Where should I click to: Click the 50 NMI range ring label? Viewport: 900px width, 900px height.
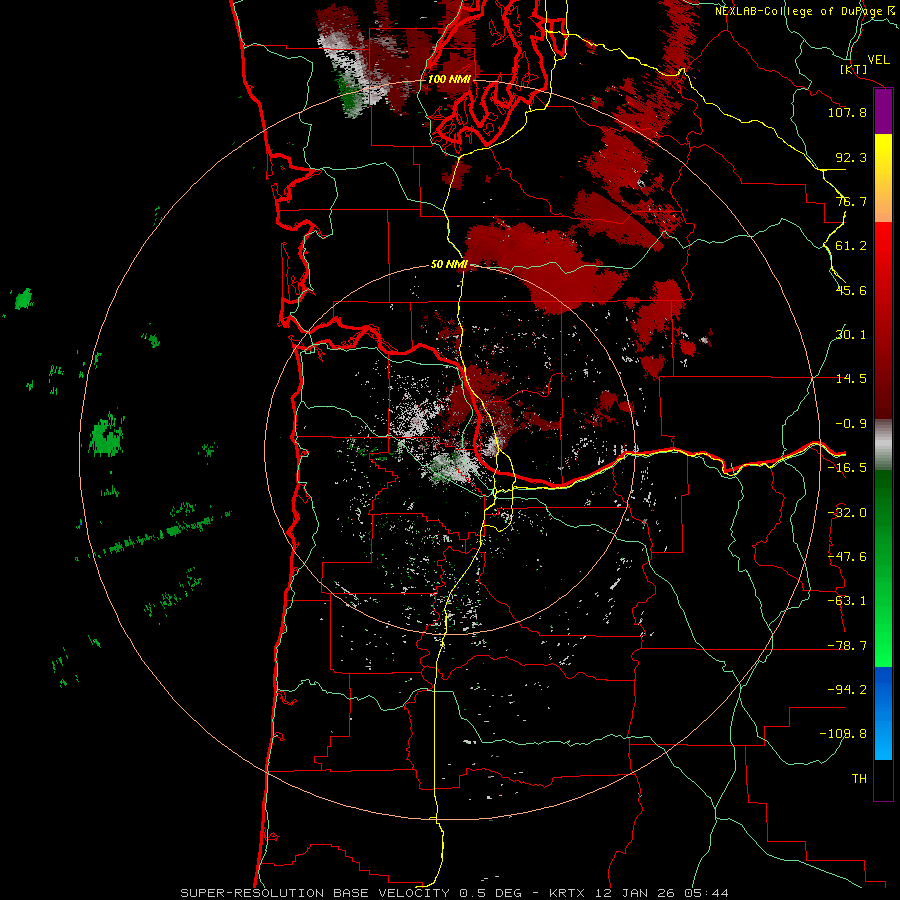tap(449, 264)
